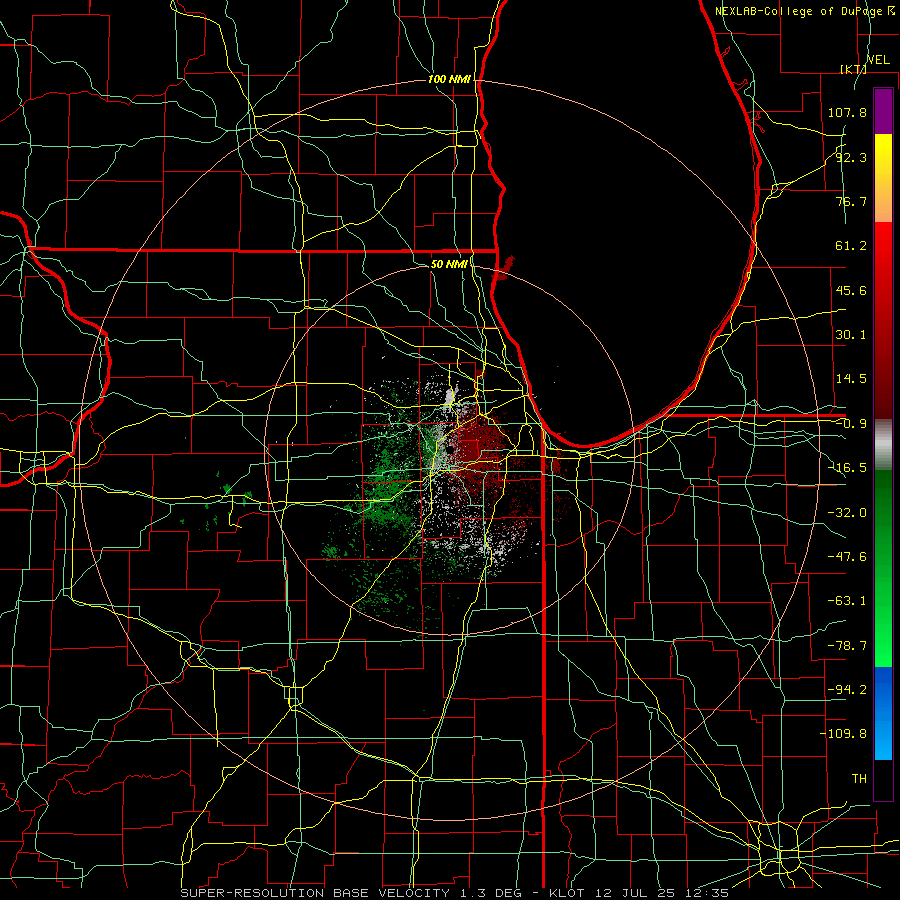Click the TH threshold label in legend

[x=859, y=778]
